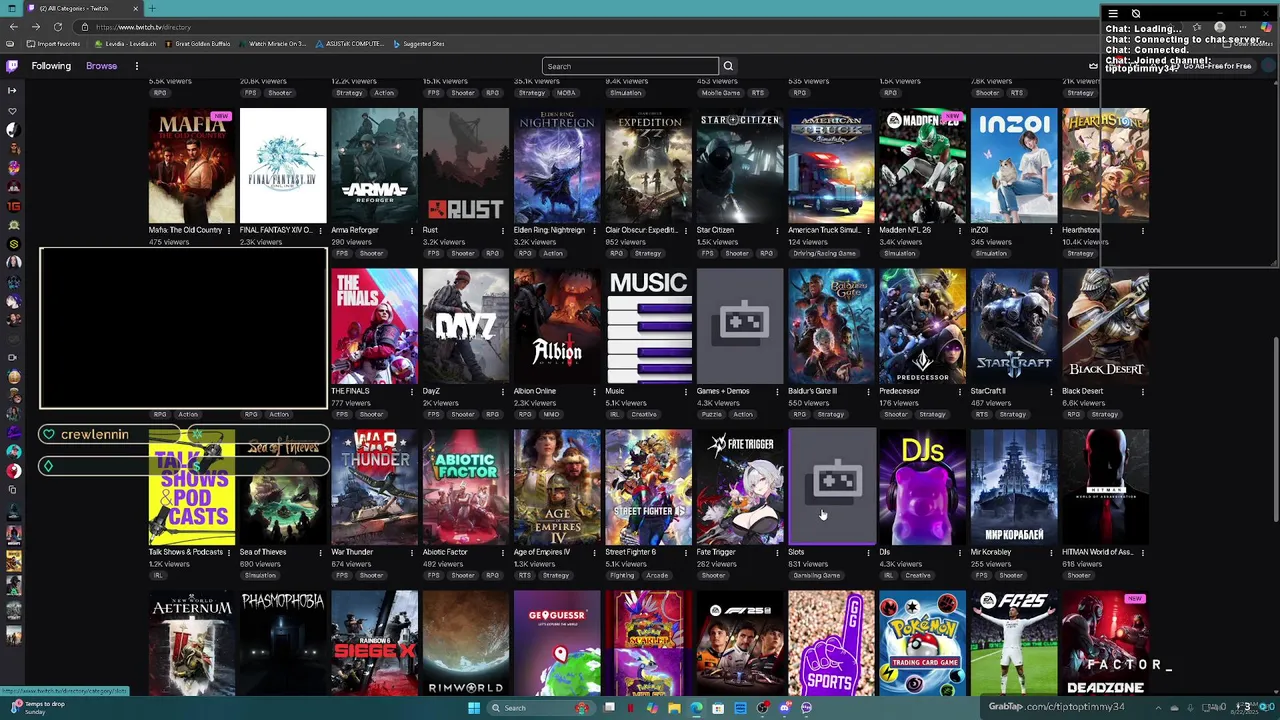Open options menu for inZOI card
This screenshot has width=1280, height=720.
1051,231
